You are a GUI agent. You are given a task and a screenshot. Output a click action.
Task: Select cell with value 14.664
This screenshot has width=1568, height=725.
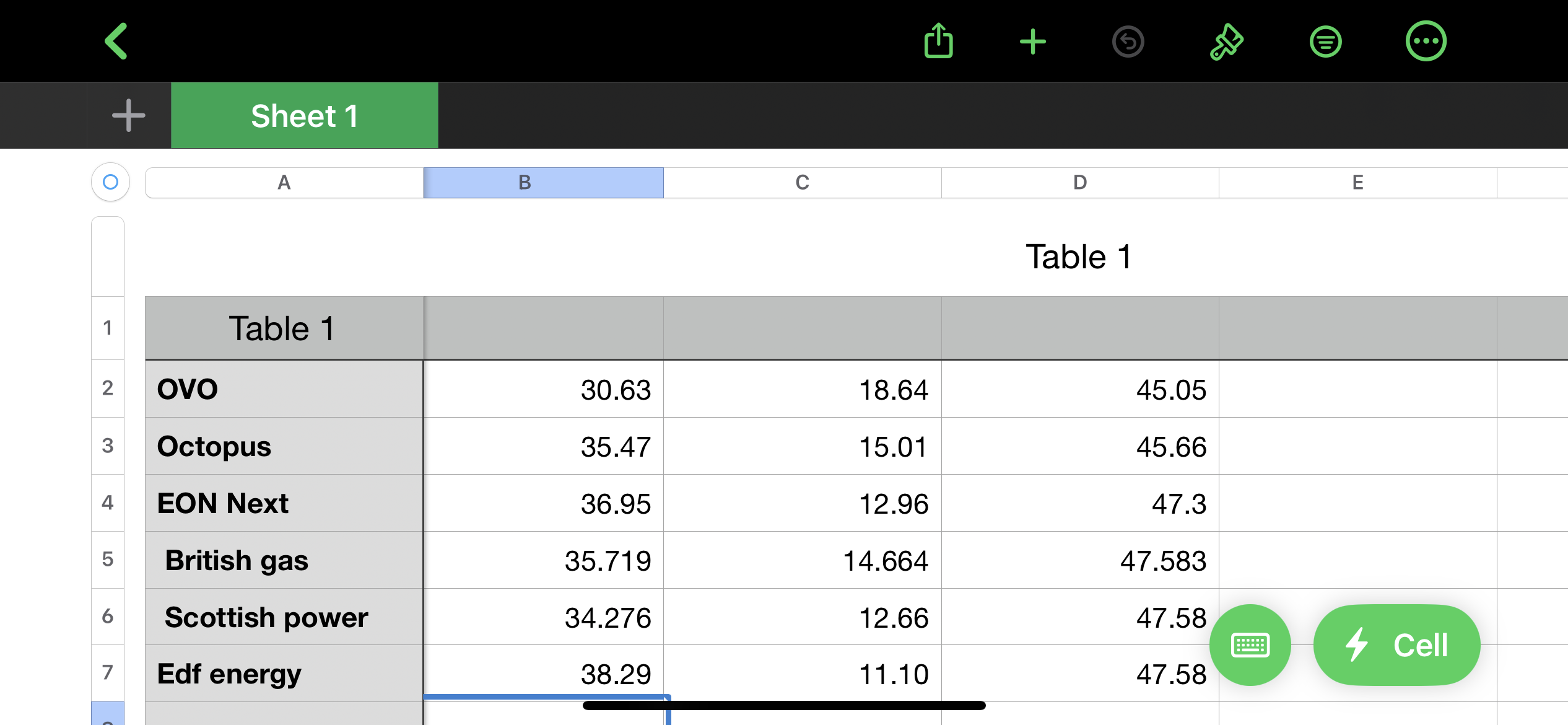(803, 560)
